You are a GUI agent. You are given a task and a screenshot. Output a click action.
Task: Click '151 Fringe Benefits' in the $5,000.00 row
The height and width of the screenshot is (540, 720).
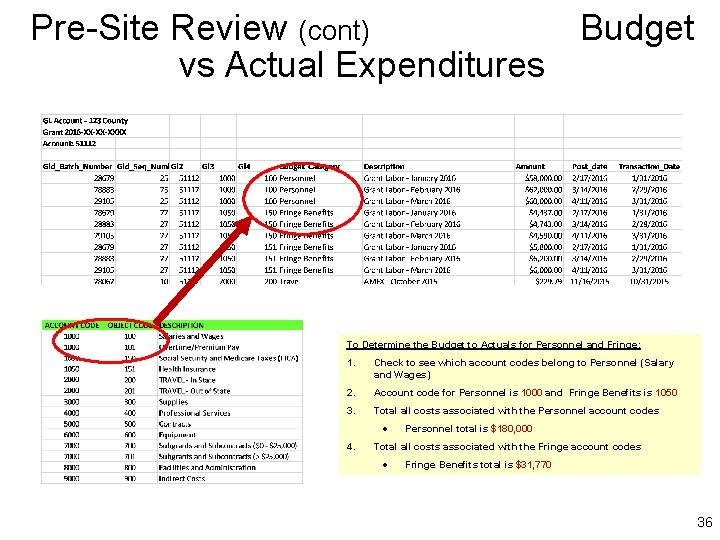pos(299,247)
